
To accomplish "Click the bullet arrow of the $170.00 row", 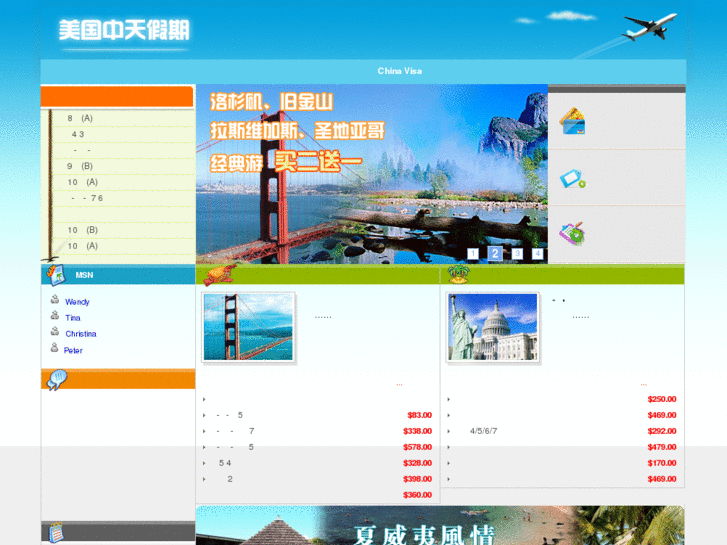I will point(449,463).
